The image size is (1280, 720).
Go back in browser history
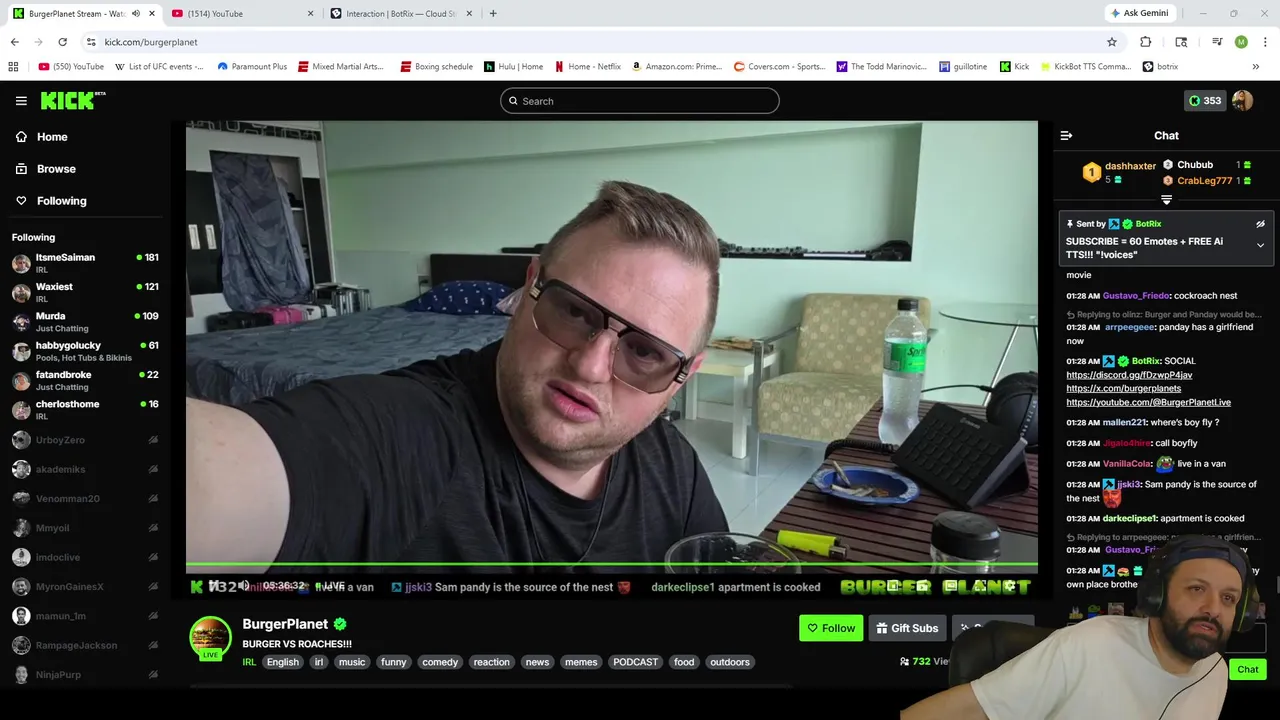click(x=14, y=42)
